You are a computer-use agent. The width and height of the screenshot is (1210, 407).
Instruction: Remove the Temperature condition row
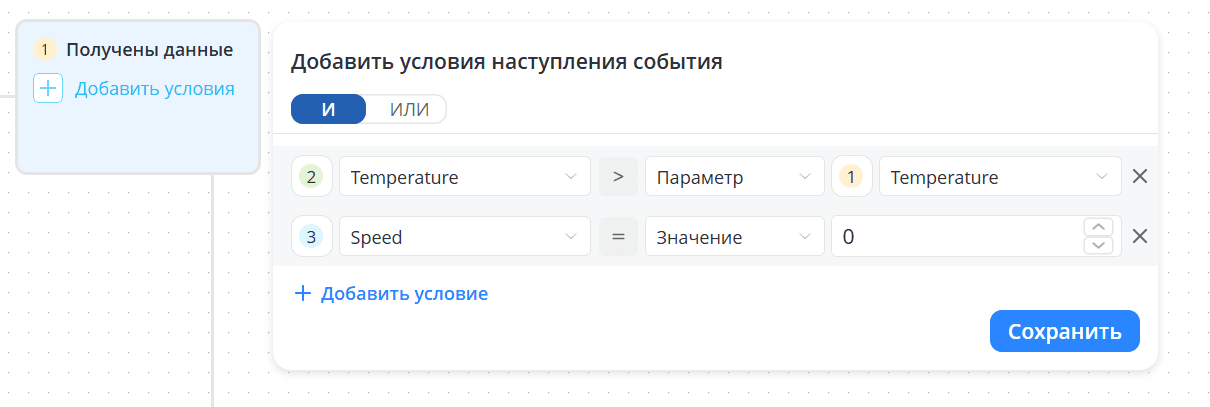(1139, 177)
